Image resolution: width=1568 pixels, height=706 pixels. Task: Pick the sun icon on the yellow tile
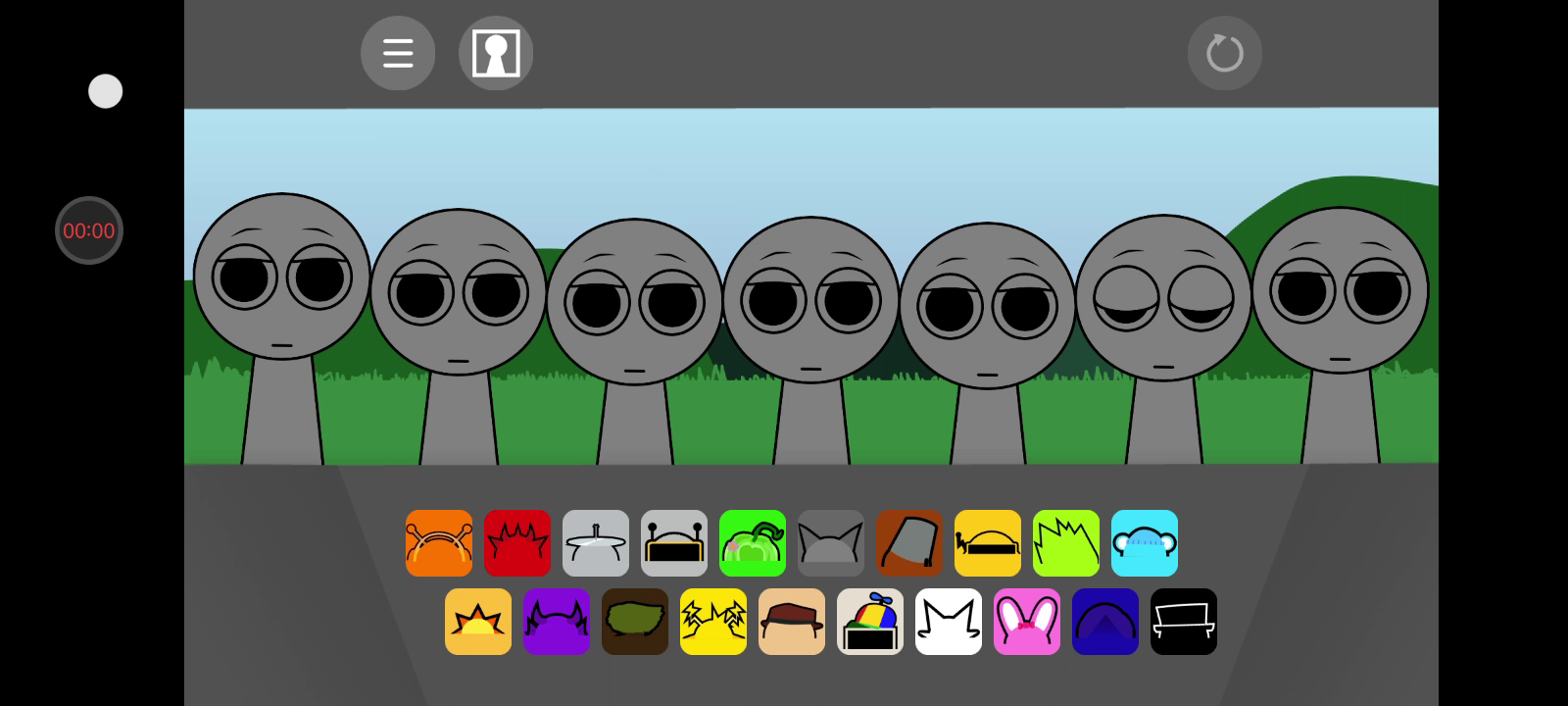pos(478,622)
